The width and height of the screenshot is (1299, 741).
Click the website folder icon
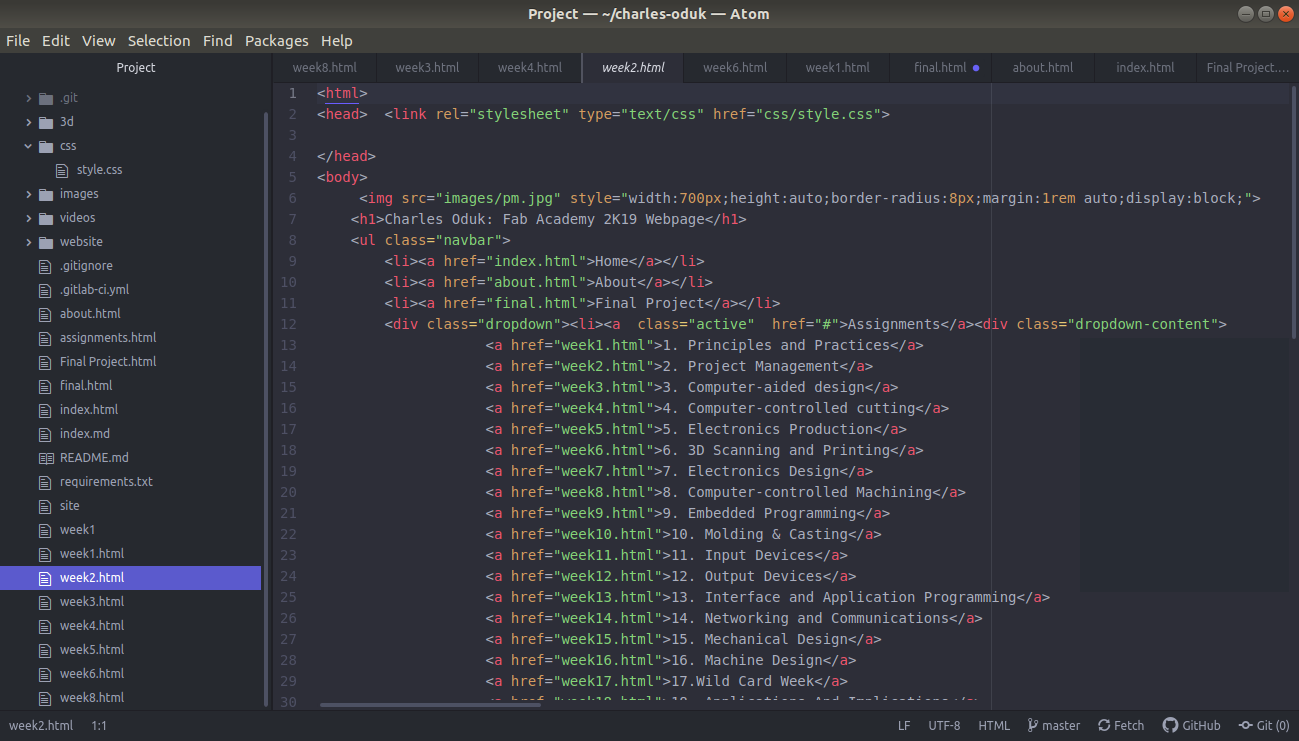point(45,242)
